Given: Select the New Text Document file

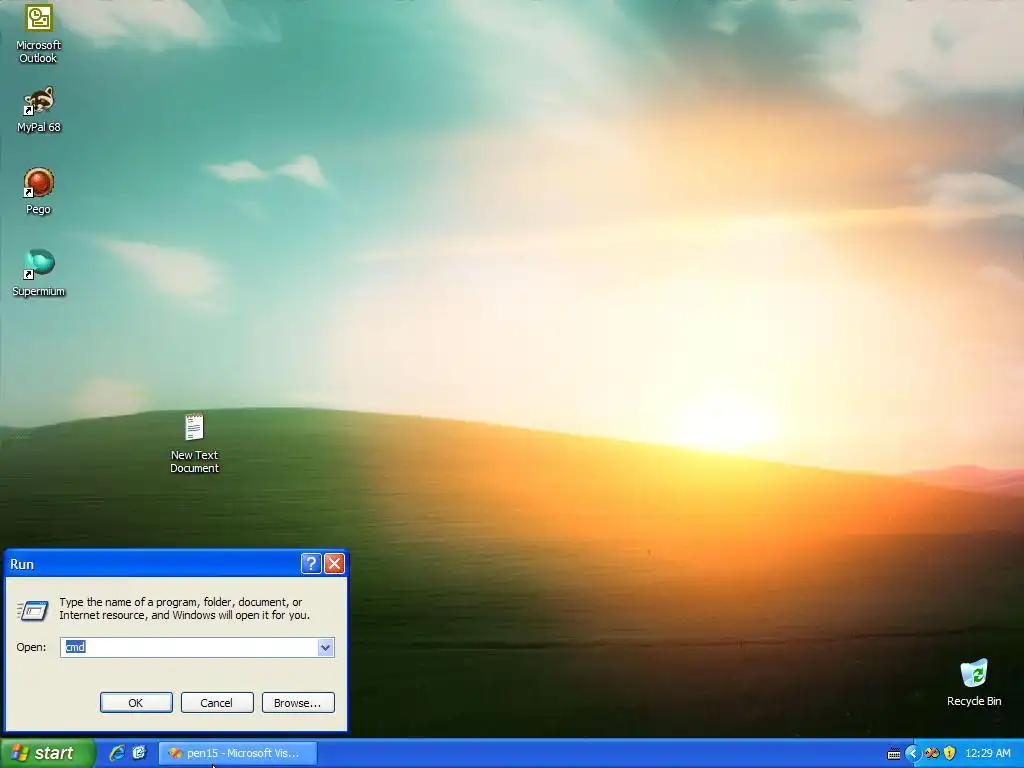Looking at the screenshot, I should (x=195, y=443).
